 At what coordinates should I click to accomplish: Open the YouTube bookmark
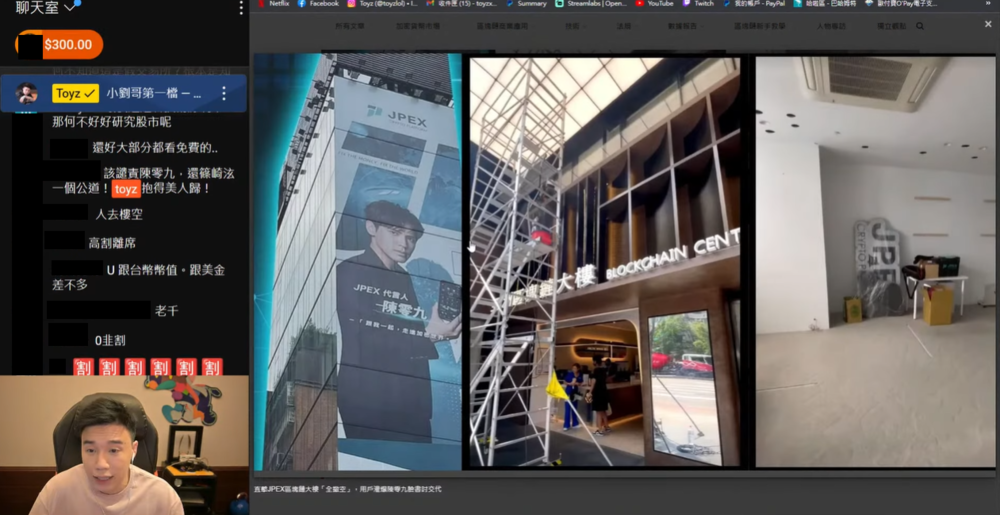[655, 4]
